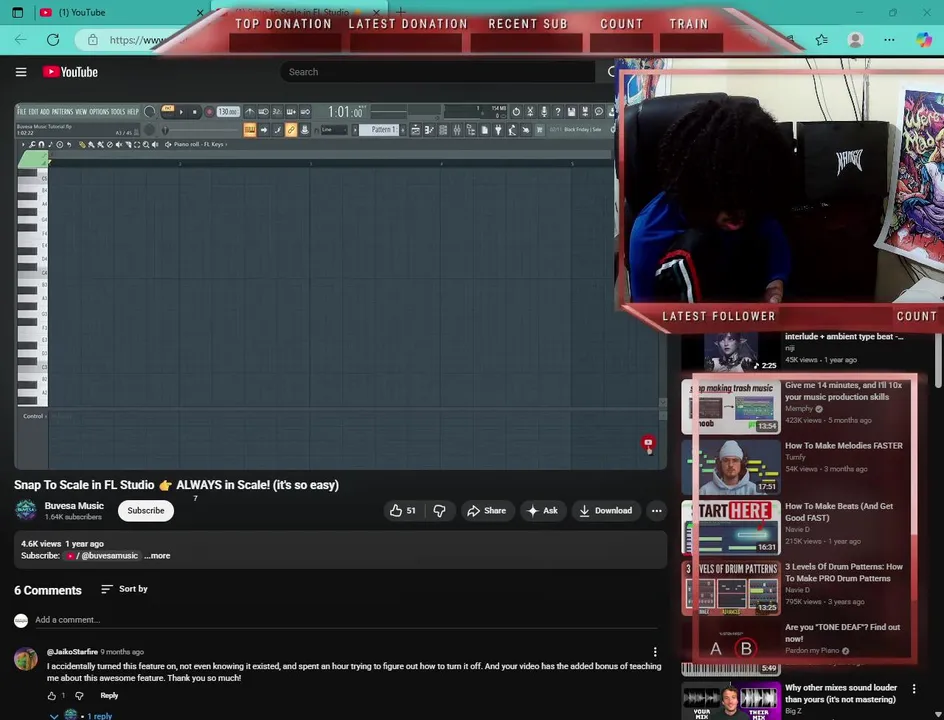
Task: Click the red channel watermark on video
Action: (x=648, y=444)
